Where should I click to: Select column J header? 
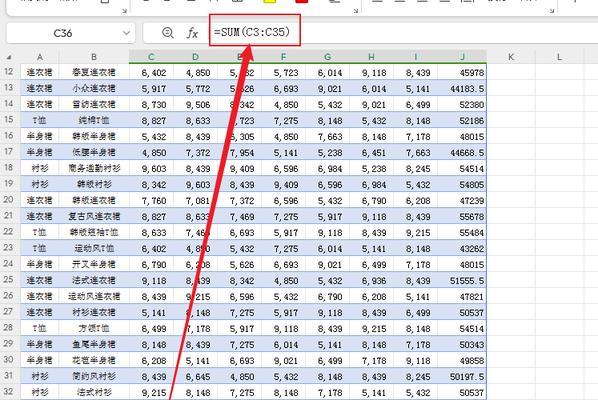462,57
